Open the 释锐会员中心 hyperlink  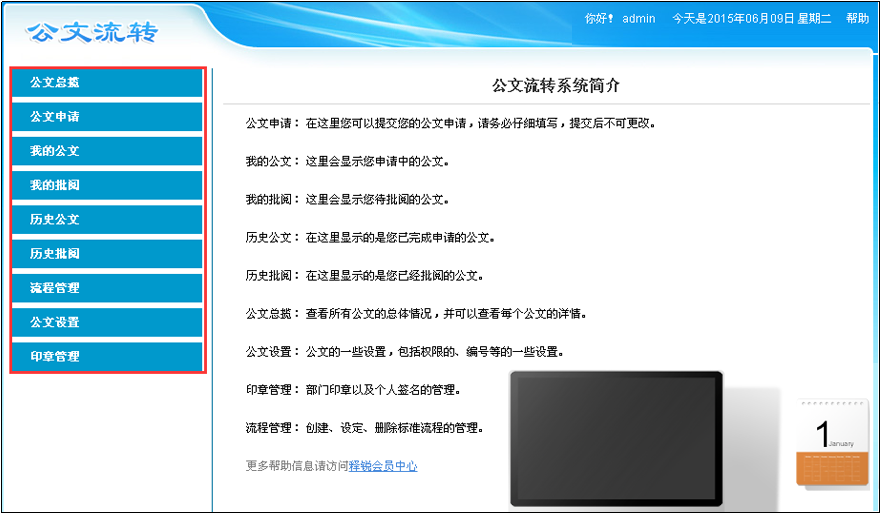pyautogui.click(x=383, y=466)
